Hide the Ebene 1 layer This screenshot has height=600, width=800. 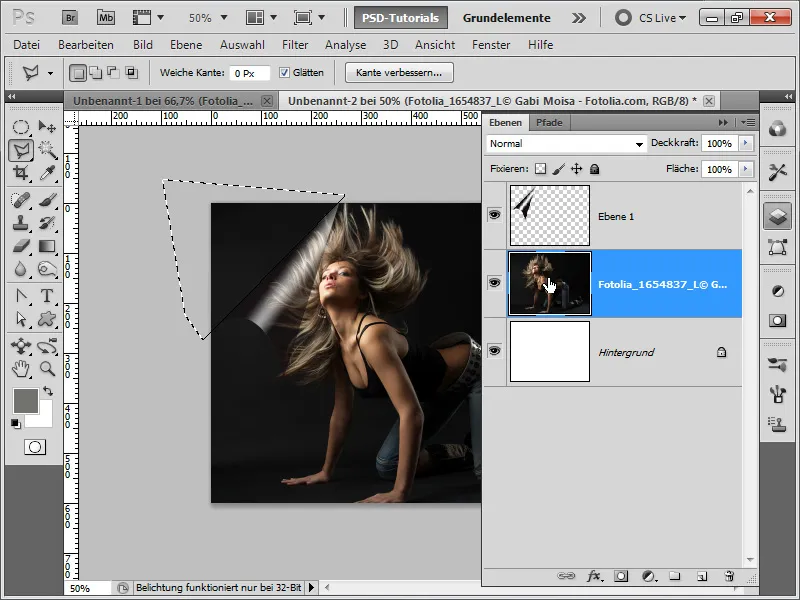pyautogui.click(x=494, y=215)
